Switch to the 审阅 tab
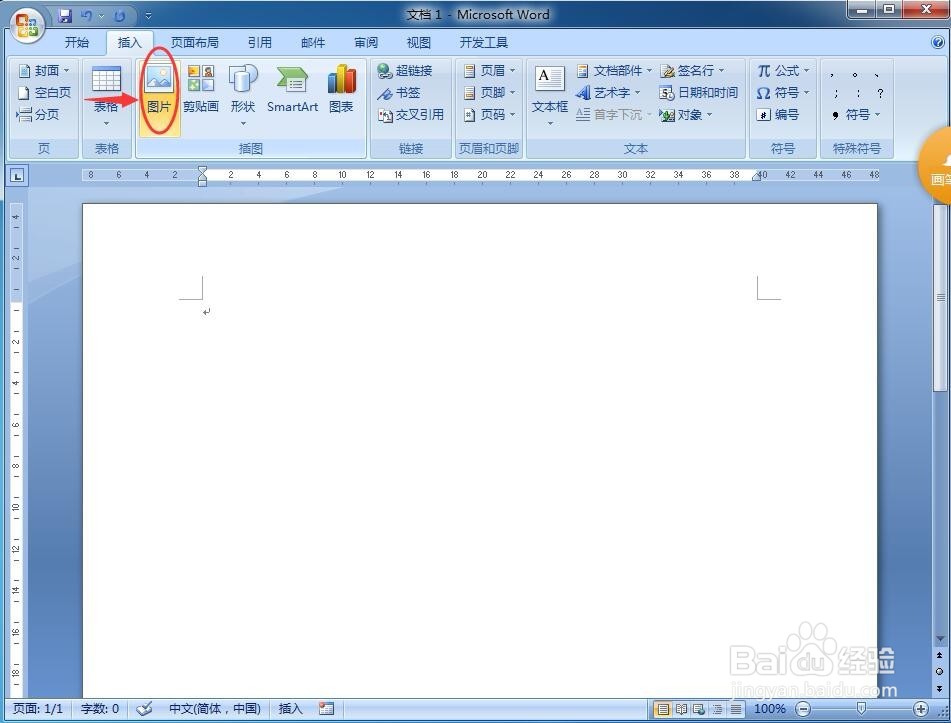The image size is (951, 723). [x=366, y=42]
